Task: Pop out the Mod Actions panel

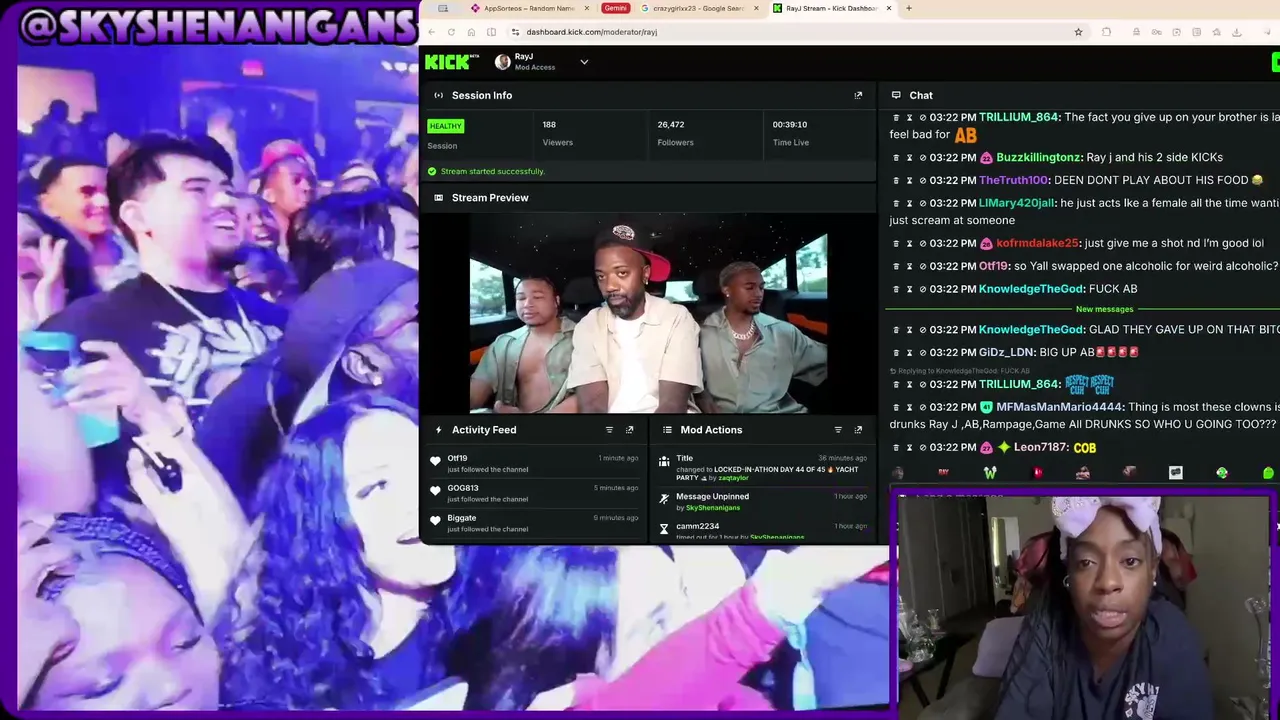Action: point(858,430)
